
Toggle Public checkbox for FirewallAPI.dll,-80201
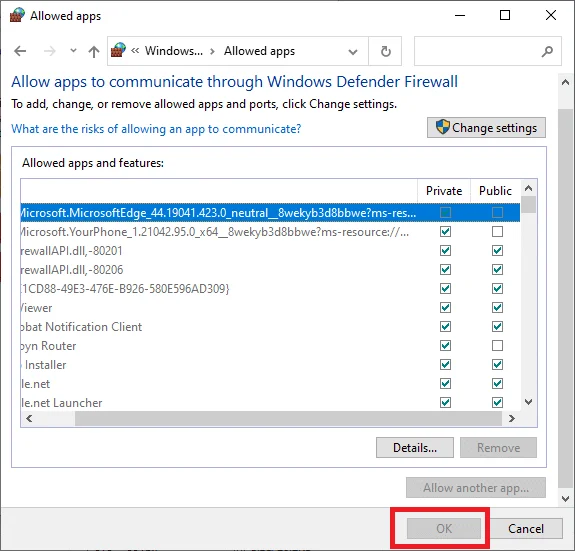[x=497, y=251]
